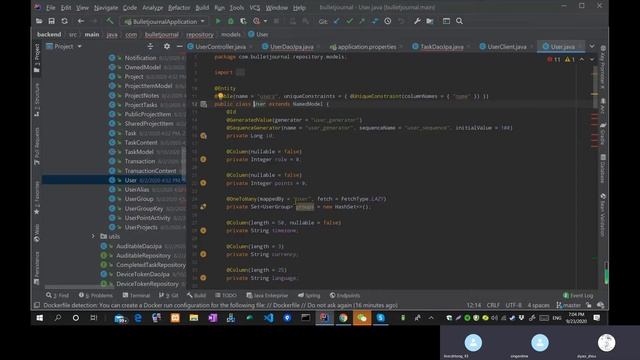Image resolution: width=640 pixels, height=360 pixels.
Task: Select DeviceTokenDaoJpa in project tree
Action: point(143,274)
